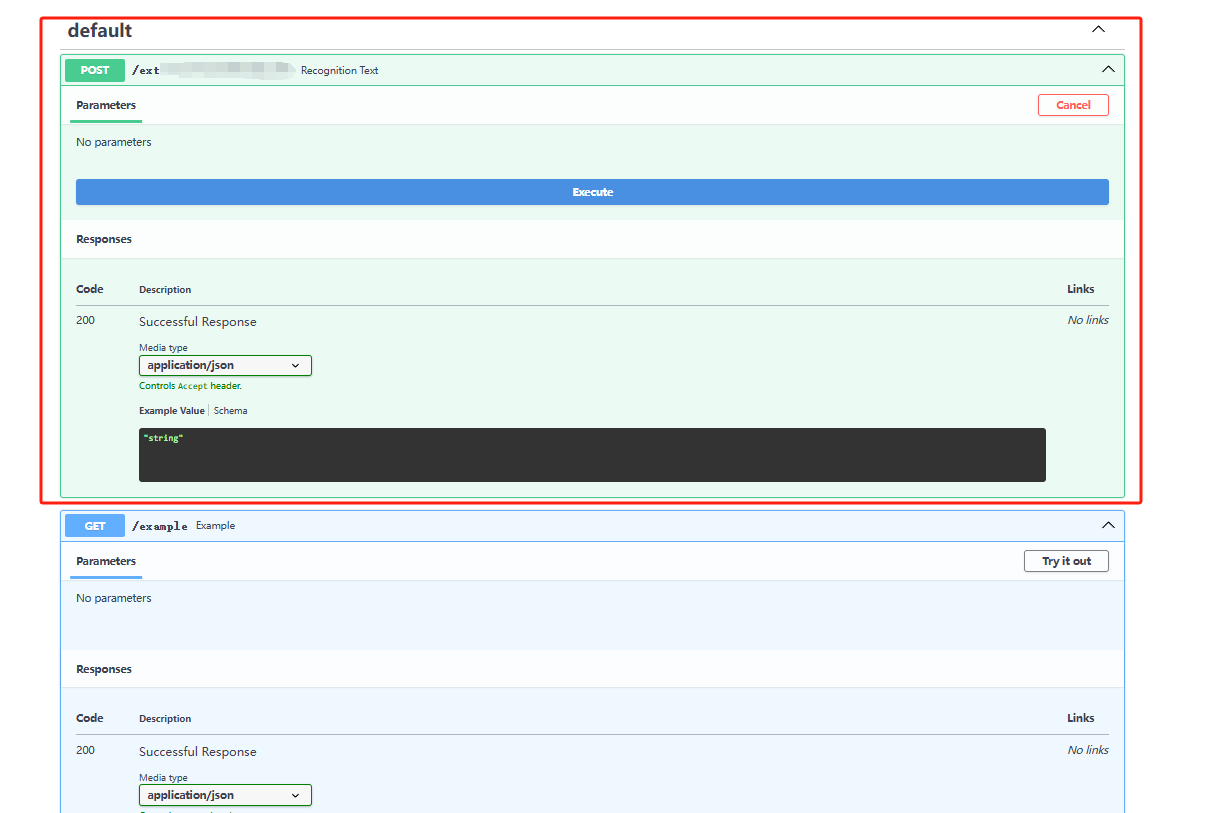Open Media type dropdown in POST responses
Image resolution: width=1227 pixels, height=813 pixels.
(225, 366)
